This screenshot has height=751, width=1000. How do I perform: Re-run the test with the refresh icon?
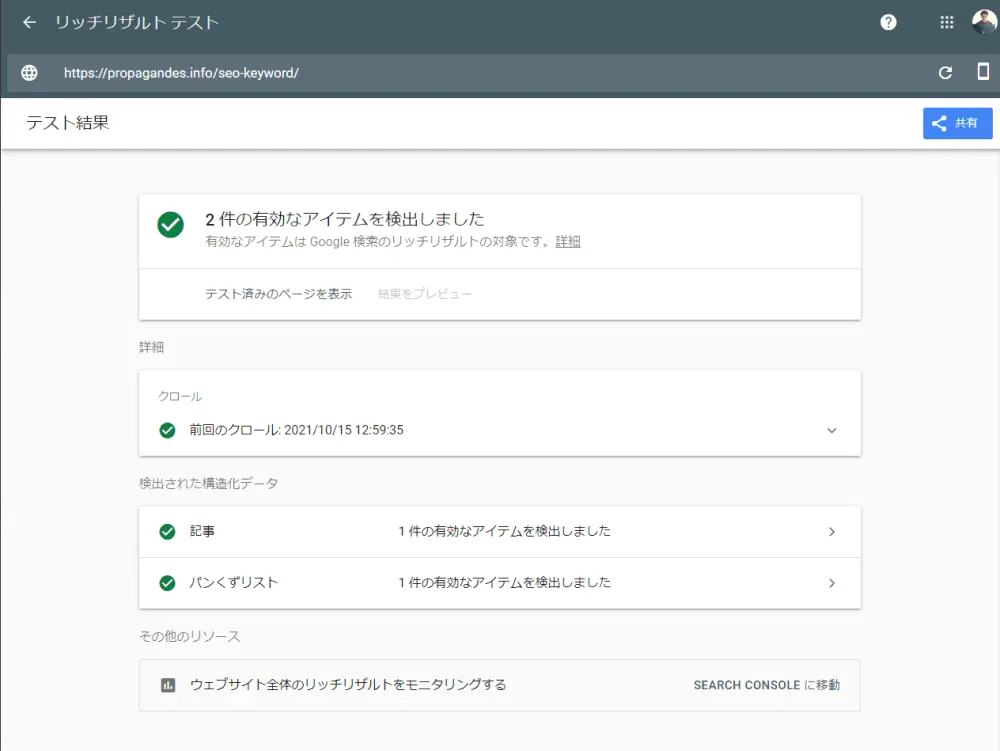click(944, 72)
